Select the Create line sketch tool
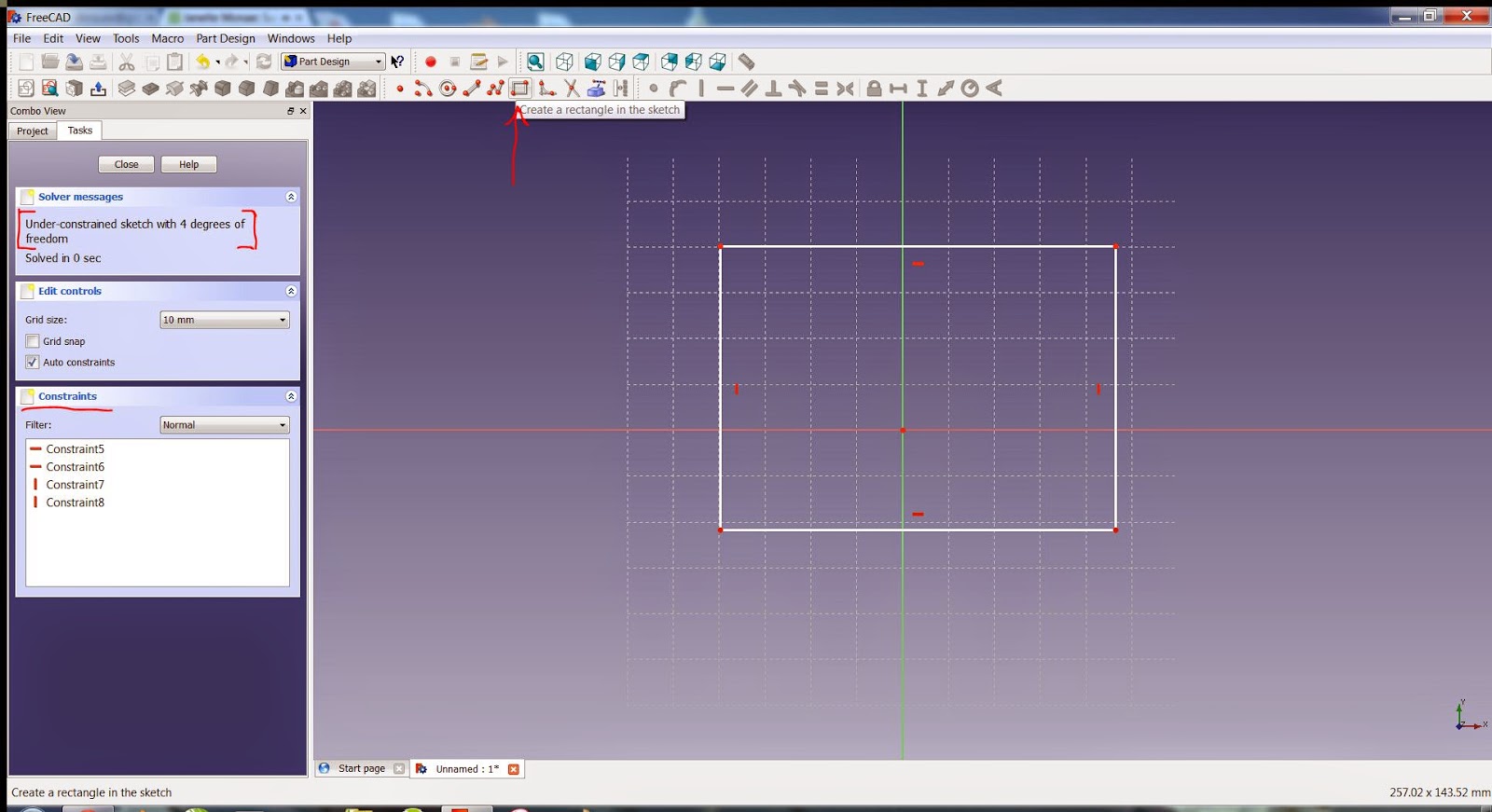Image resolution: width=1492 pixels, height=812 pixels. point(472,89)
